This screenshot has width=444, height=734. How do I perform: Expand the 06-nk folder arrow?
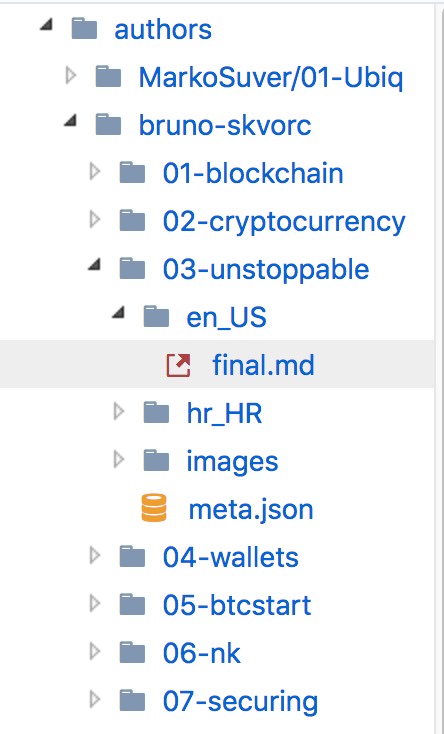(95, 651)
